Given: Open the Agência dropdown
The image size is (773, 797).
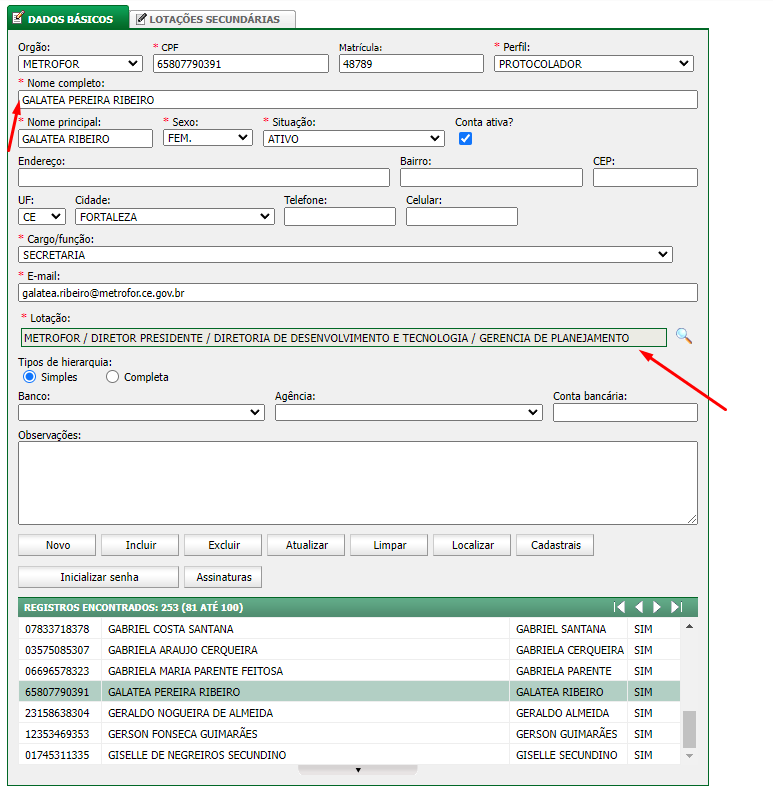Looking at the screenshot, I should pos(409,412).
